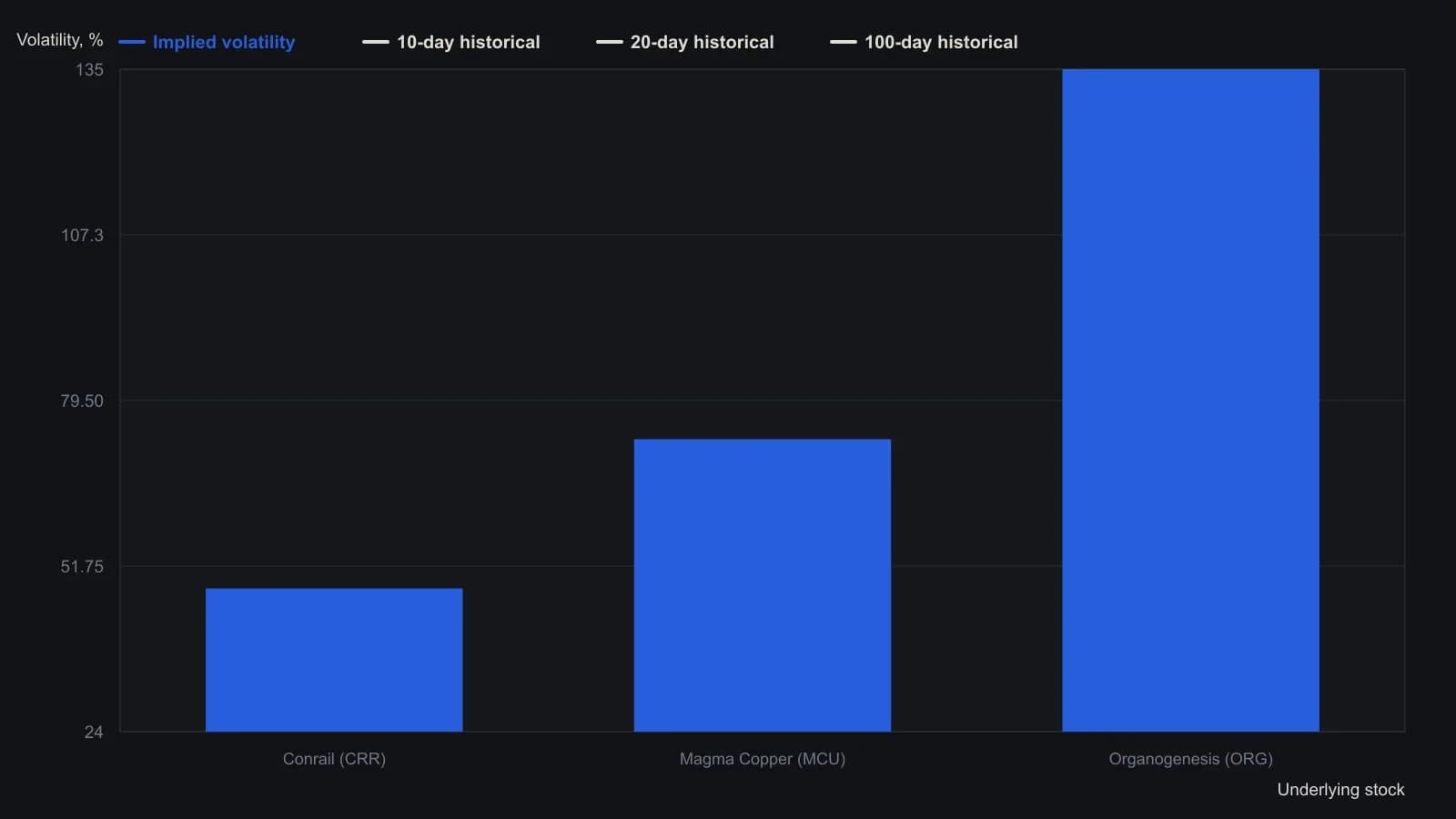
Task: Click the Conrail (CRR) bar
Action: (x=334, y=660)
